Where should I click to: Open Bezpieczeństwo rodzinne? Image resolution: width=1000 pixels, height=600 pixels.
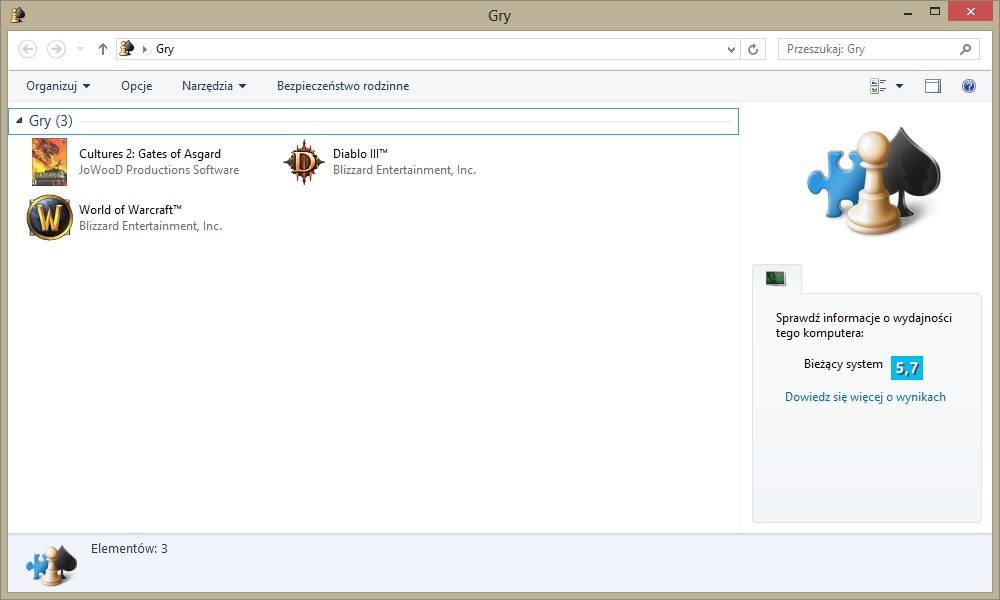pos(343,86)
